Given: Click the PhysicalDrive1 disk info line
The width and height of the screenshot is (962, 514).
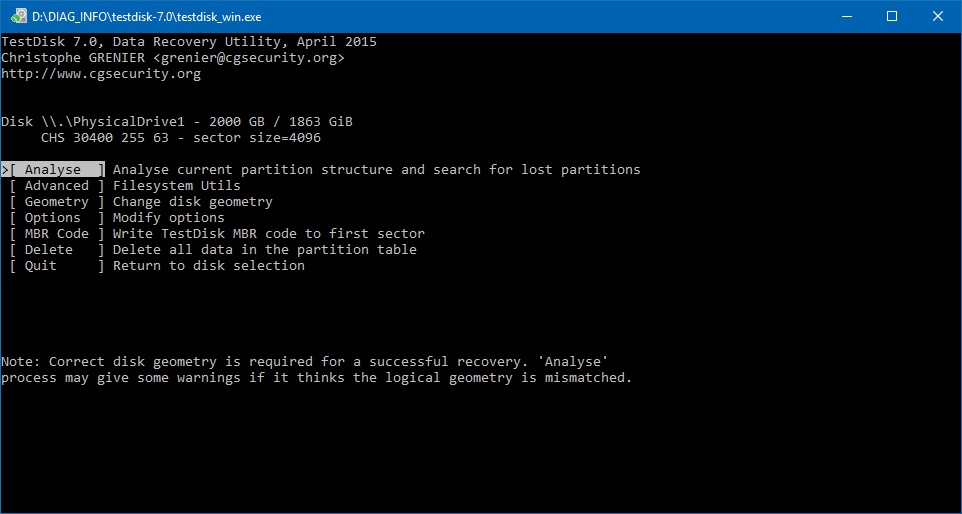Looking at the screenshot, I should 177,122.
